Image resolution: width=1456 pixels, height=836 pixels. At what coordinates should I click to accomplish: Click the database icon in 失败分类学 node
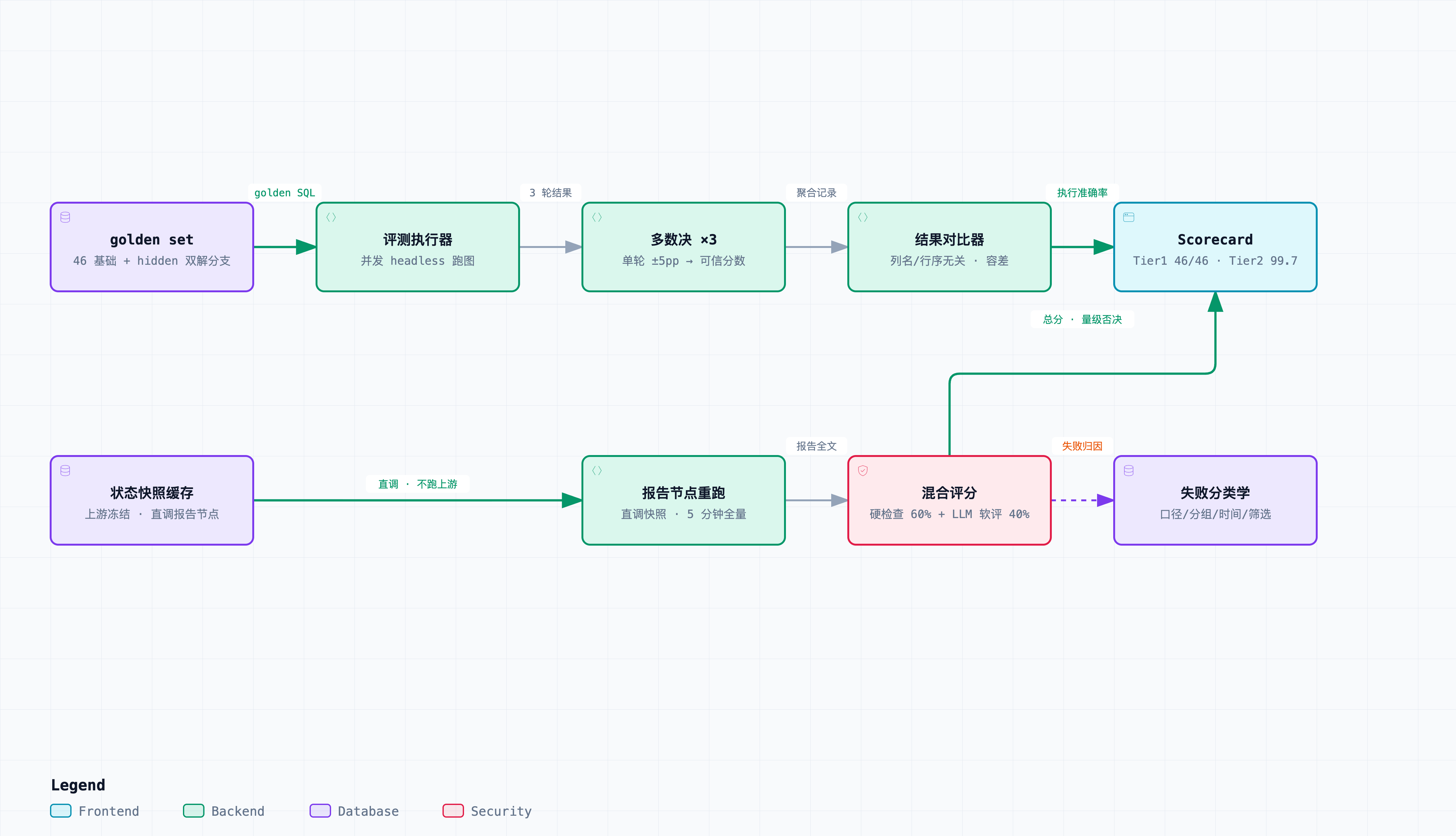coord(1128,471)
